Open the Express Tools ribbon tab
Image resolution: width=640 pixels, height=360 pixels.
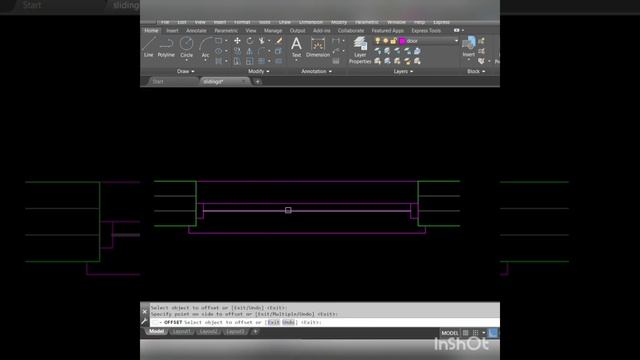426,31
